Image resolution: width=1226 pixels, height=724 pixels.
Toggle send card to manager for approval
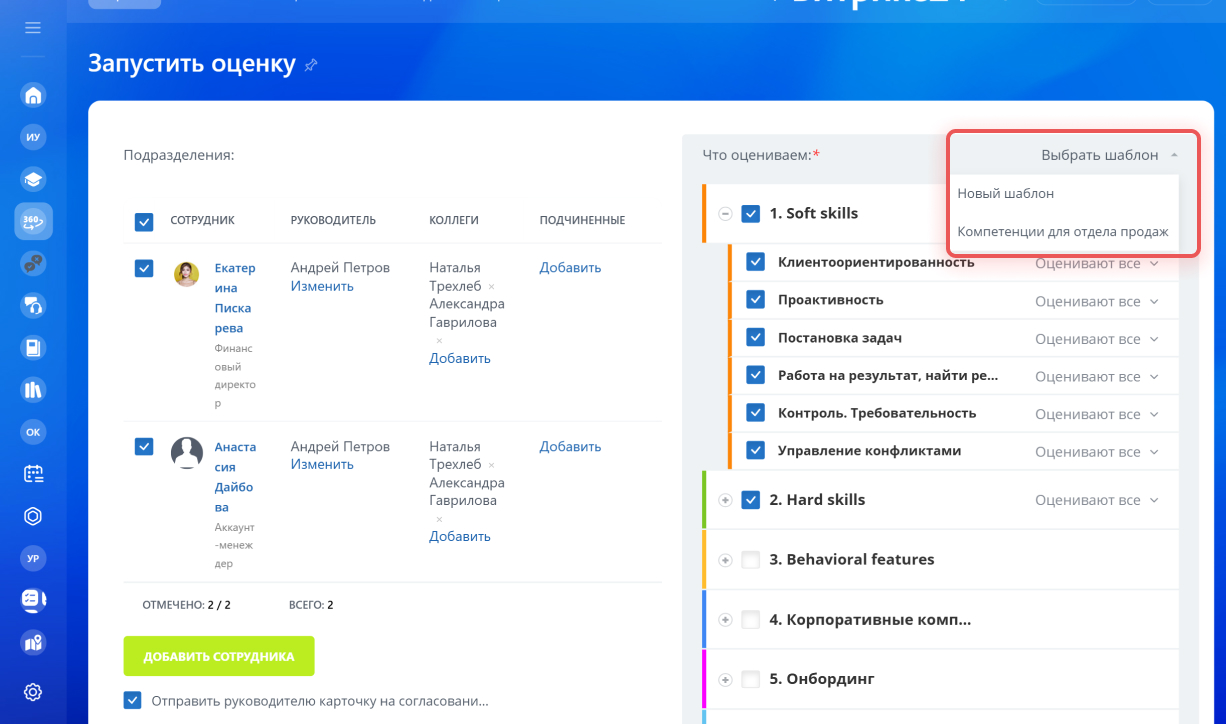point(133,701)
